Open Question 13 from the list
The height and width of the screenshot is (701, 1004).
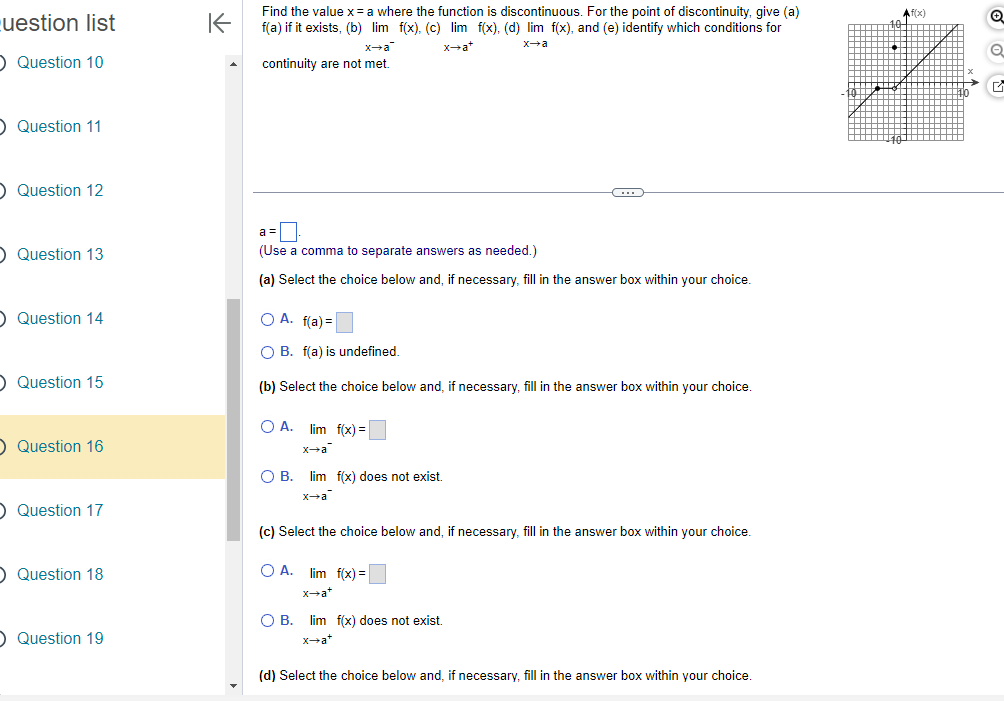pos(59,254)
